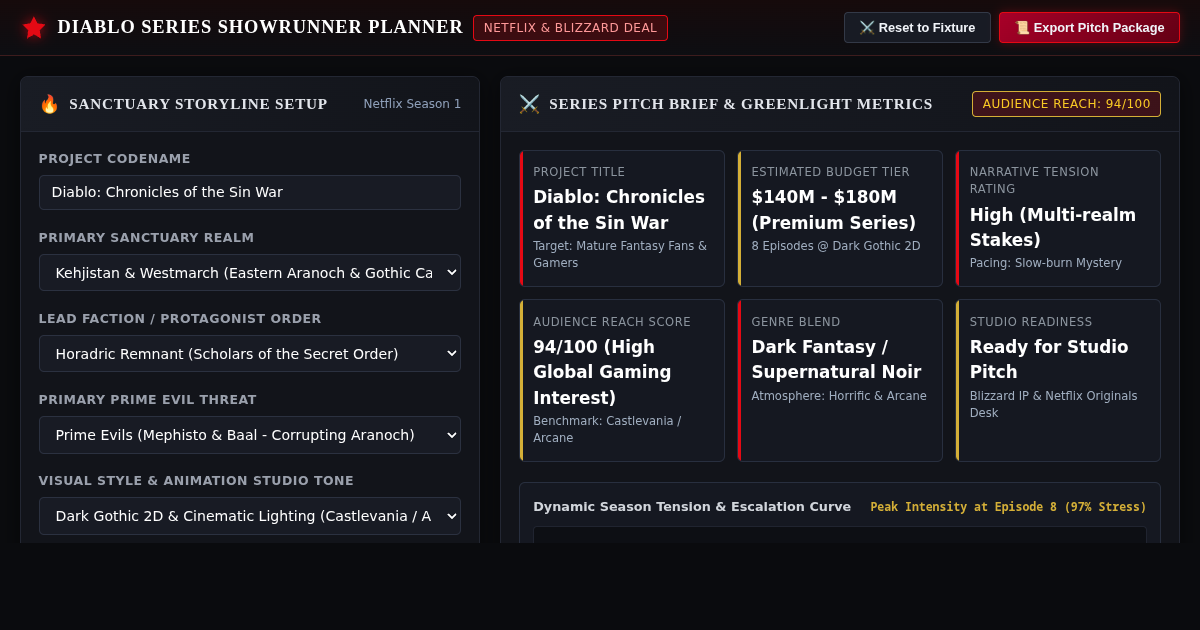Viewport: 1200px width, 630px height.
Task: Click Reset to Fixture button
Action: 917,28
